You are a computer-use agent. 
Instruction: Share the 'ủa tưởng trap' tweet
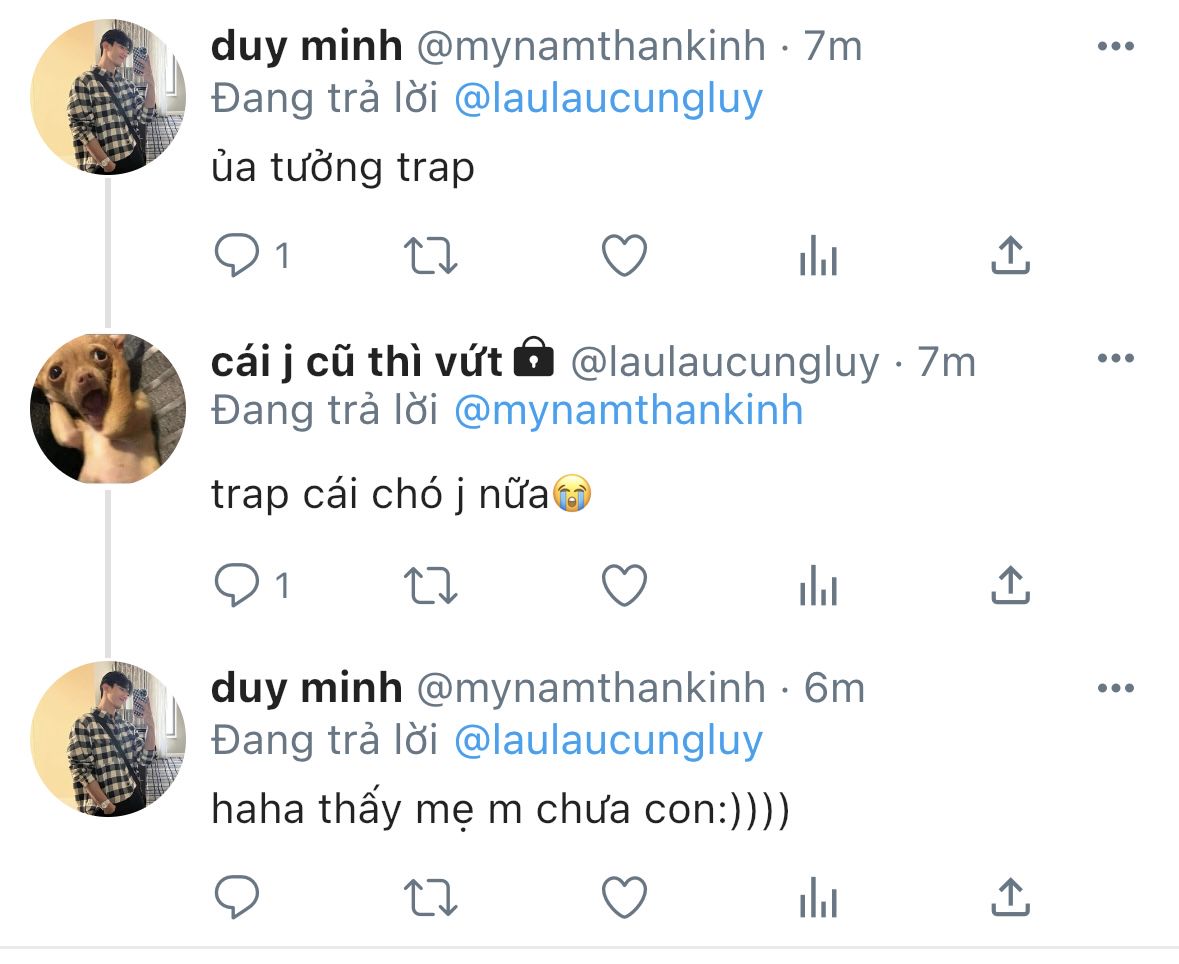[1010, 255]
